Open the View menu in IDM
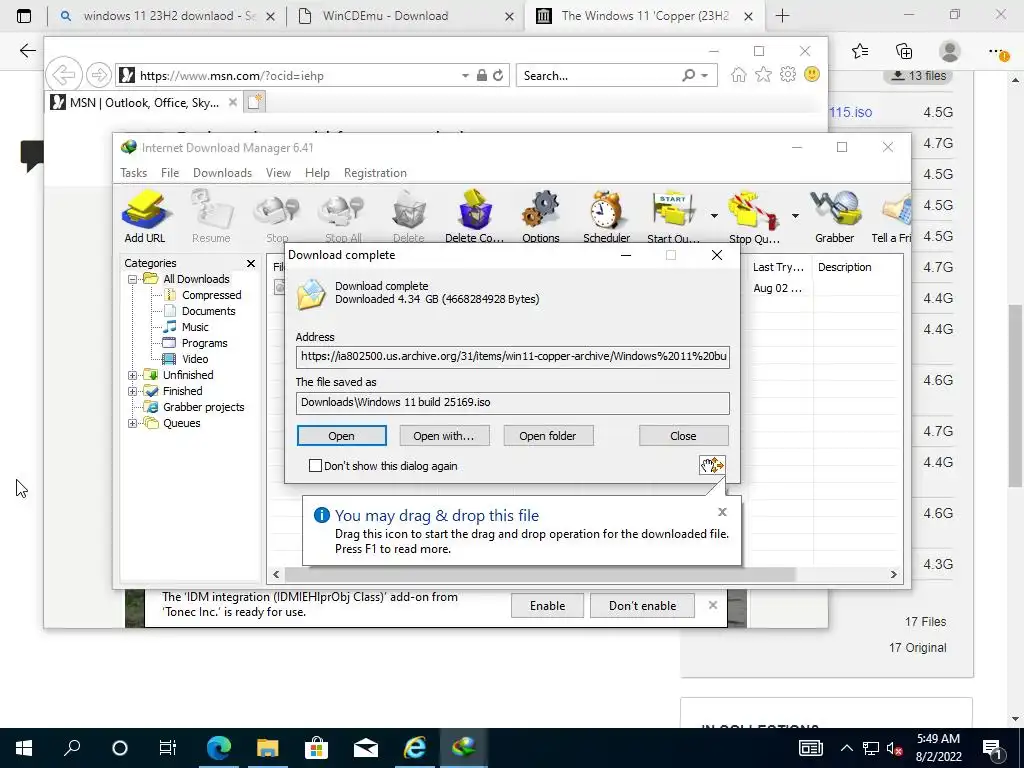The width and height of the screenshot is (1024, 768). [278, 172]
